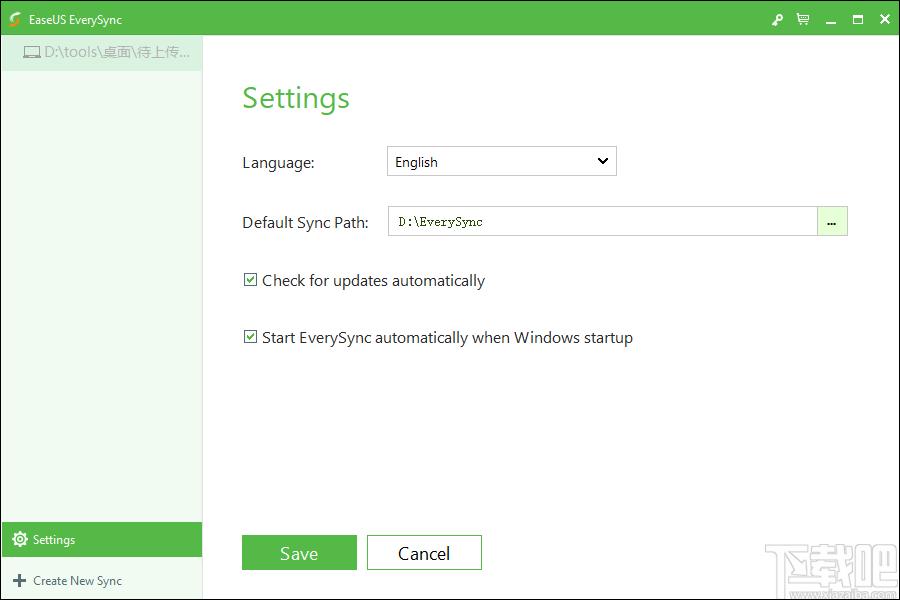Screen dimensions: 900x600
Task: Close the EverySync window
Action: [884, 19]
